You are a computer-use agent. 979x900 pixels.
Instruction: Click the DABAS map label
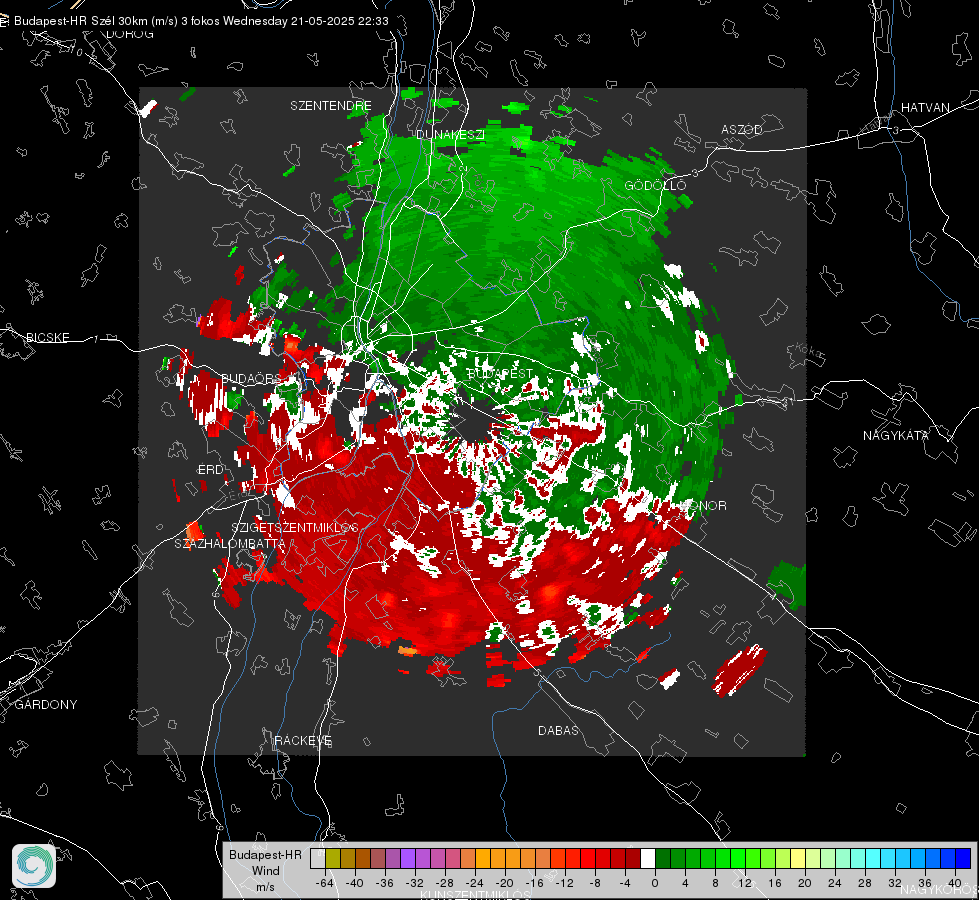click(x=558, y=730)
